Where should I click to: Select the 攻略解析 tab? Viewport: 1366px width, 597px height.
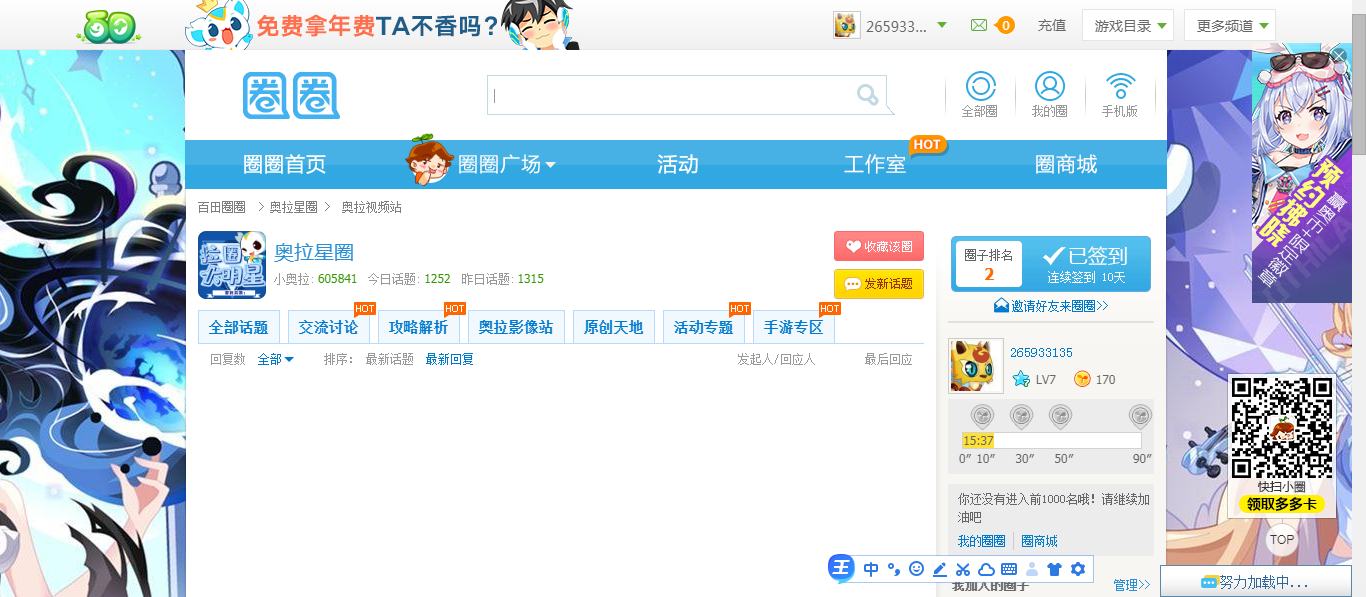click(419, 327)
